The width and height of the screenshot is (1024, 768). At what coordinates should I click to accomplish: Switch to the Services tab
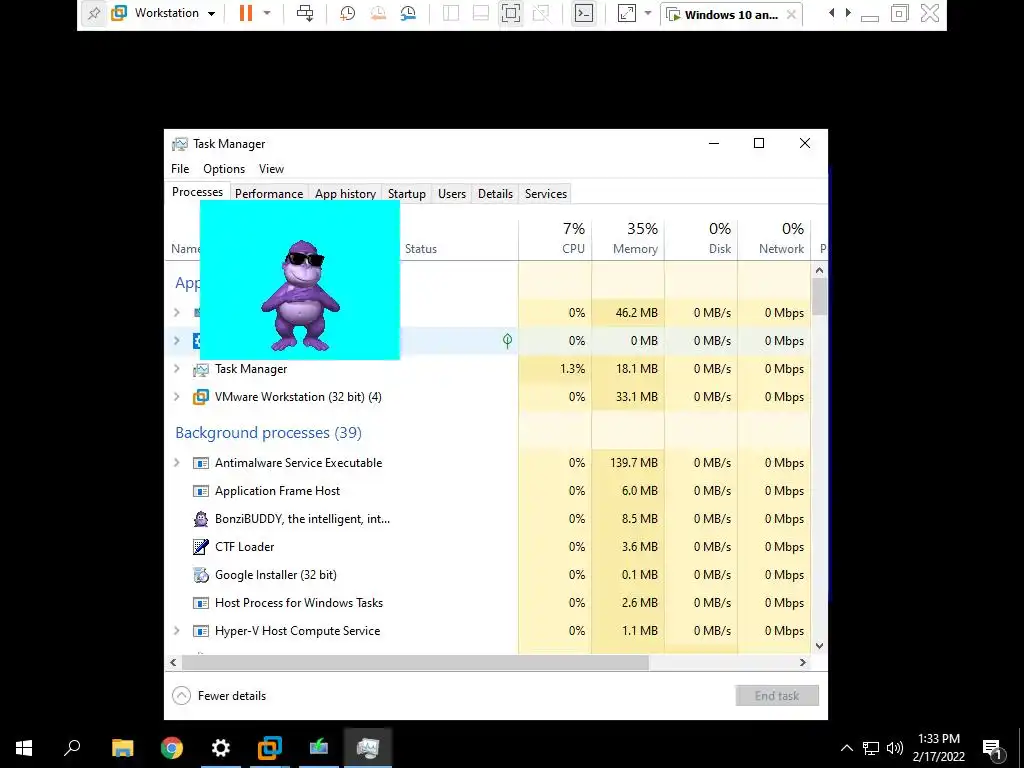tap(545, 193)
